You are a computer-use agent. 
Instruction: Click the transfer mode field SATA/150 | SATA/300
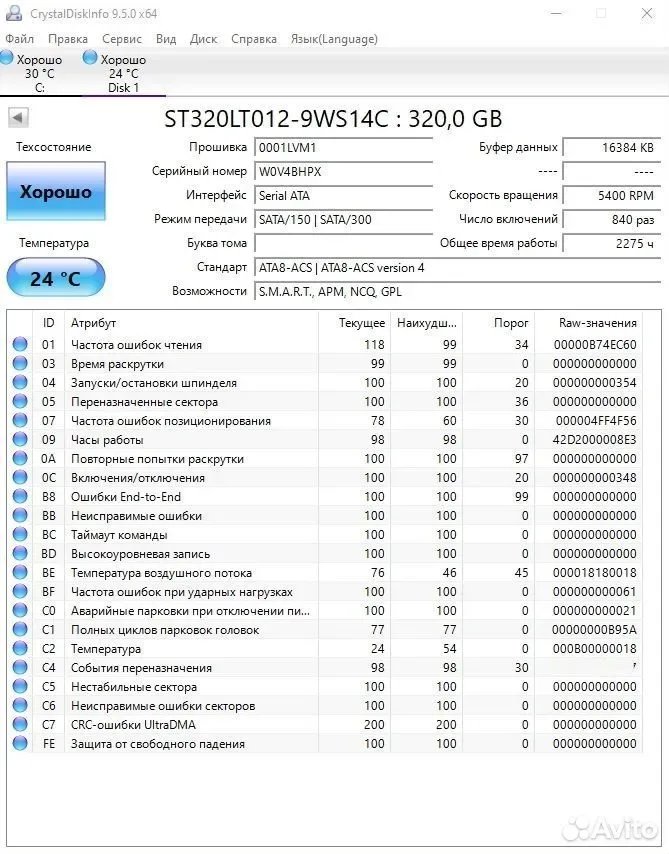(x=344, y=219)
